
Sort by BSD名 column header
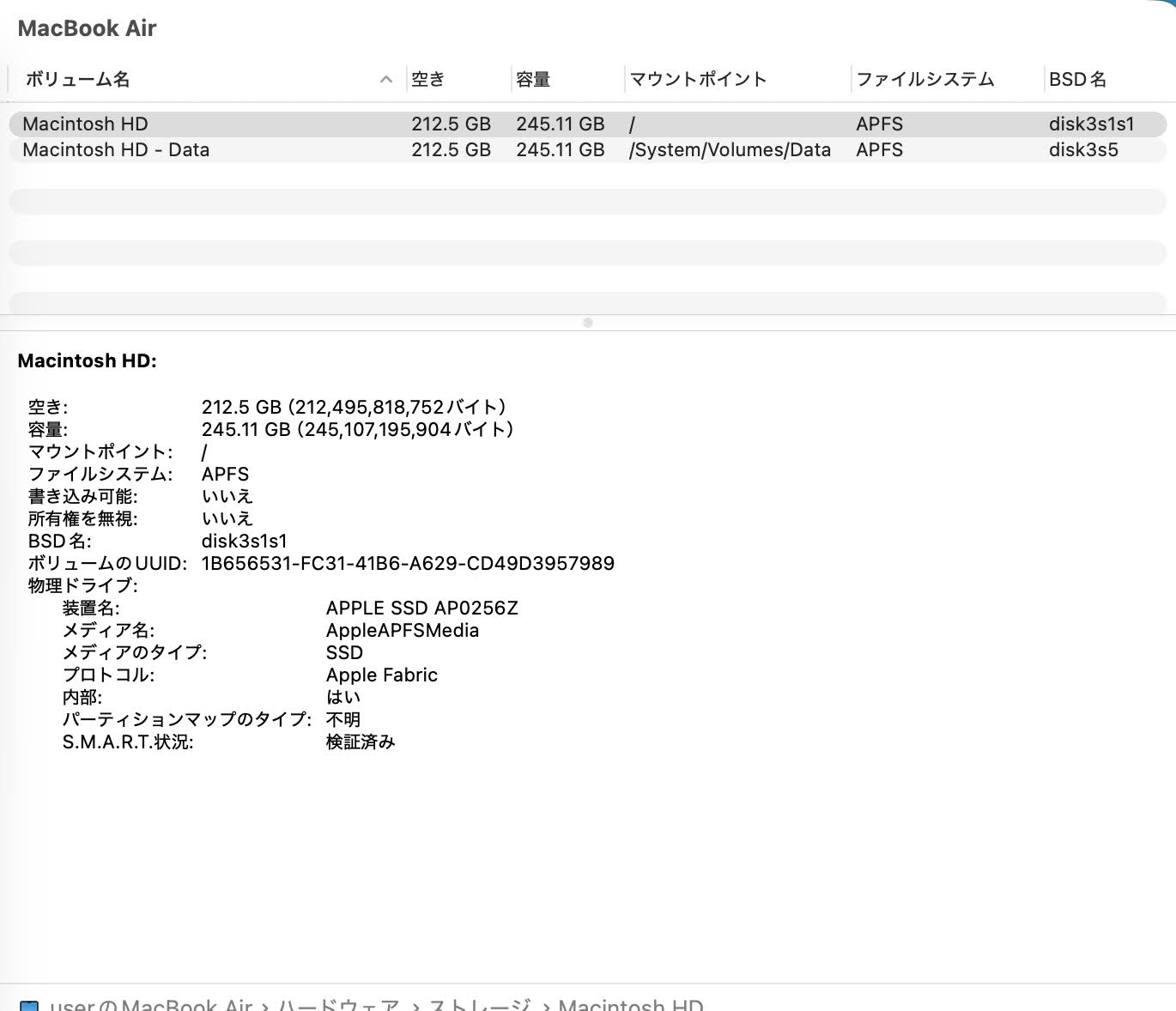(x=1077, y=80)
